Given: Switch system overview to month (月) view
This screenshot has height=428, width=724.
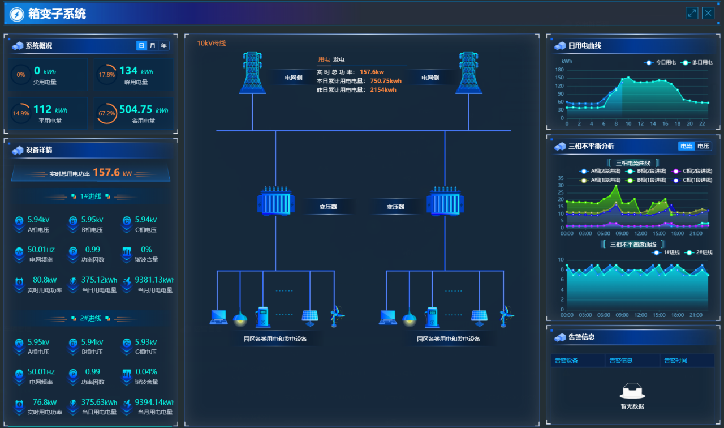Looking at the screenshot, I should click(152, 46).
